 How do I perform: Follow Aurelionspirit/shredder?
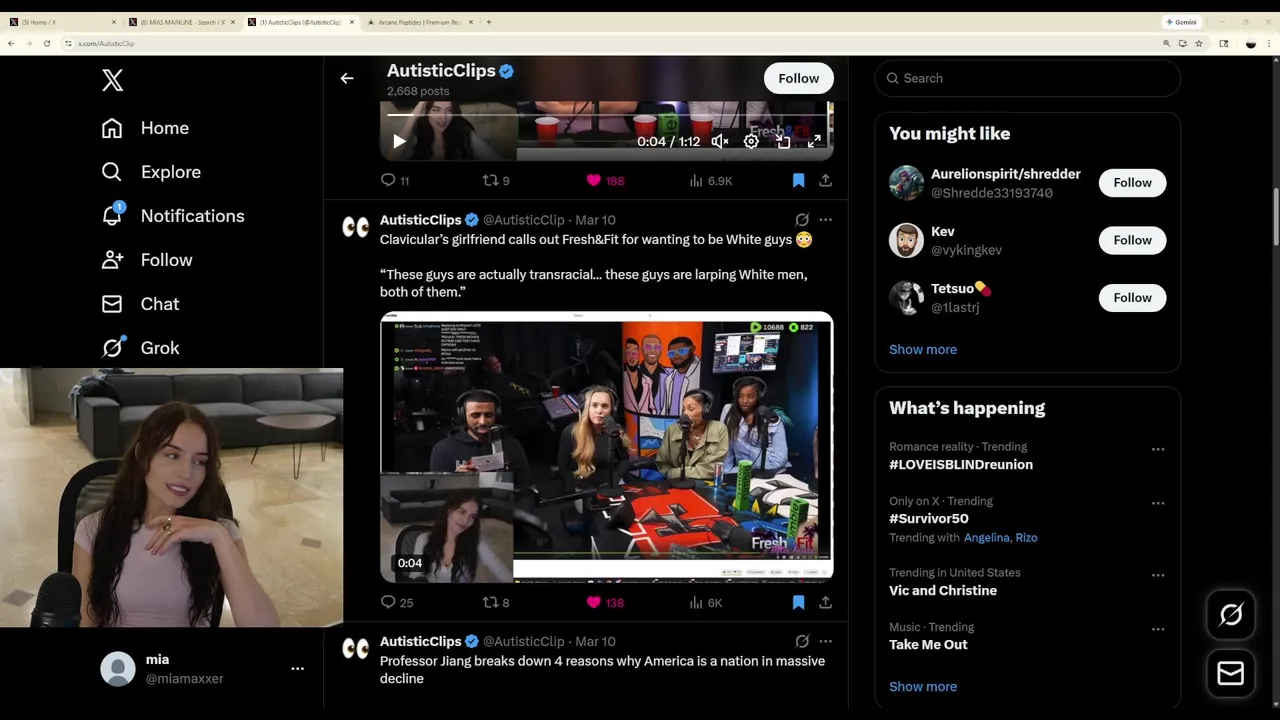coord(1132,183)
